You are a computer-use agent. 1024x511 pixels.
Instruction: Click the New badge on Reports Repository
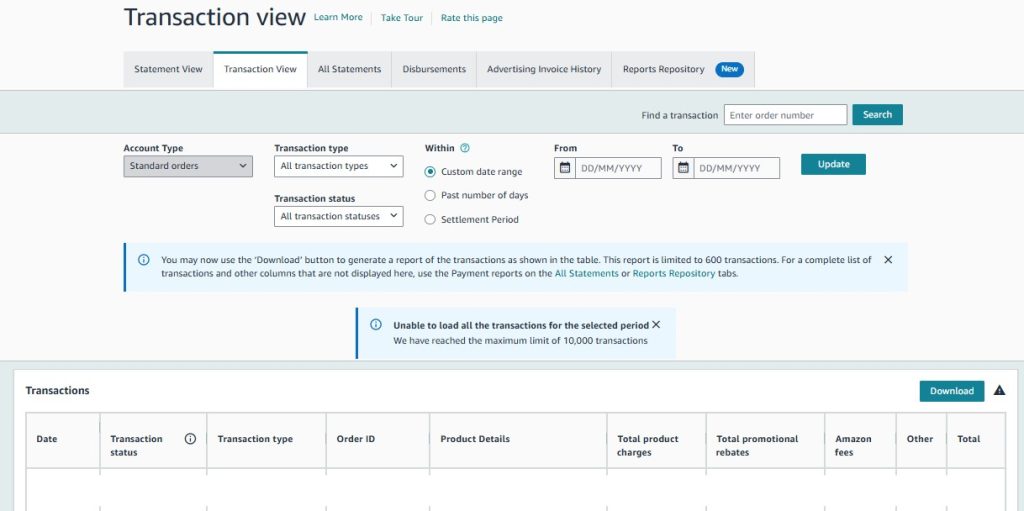(730, 70)
